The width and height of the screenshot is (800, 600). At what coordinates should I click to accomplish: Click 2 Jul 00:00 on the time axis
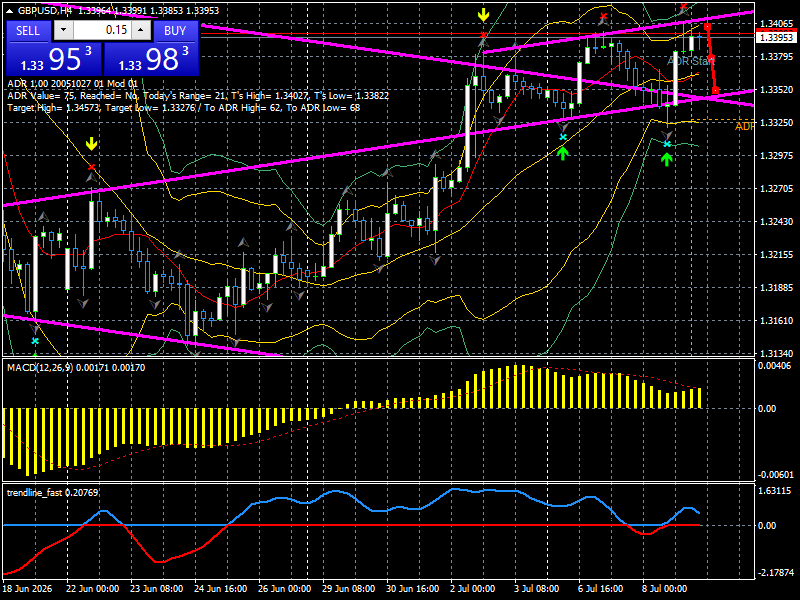[x=472, y=589]
